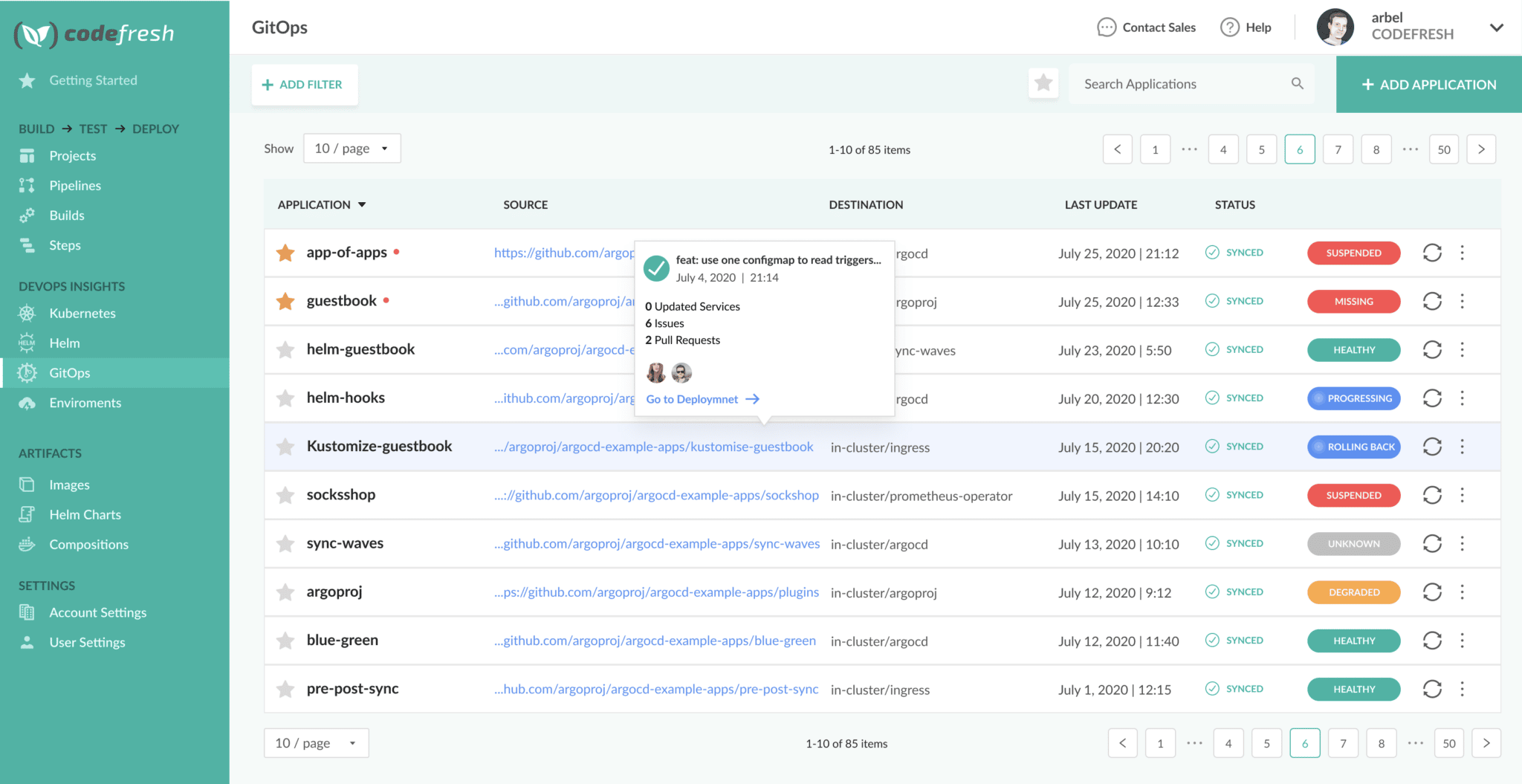Unfavorite app-of-apps with its star
Screen dimensions: 1522x784
285,253
